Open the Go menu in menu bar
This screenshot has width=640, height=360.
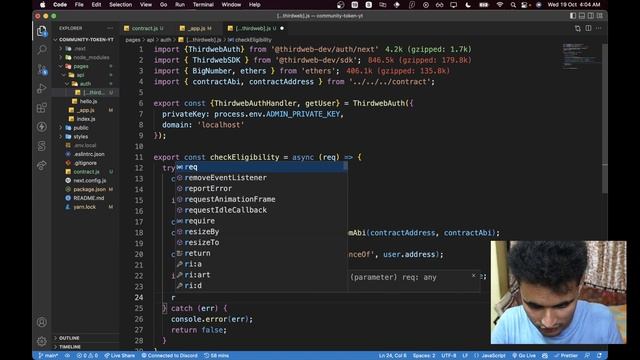click(x=163, y=4)
